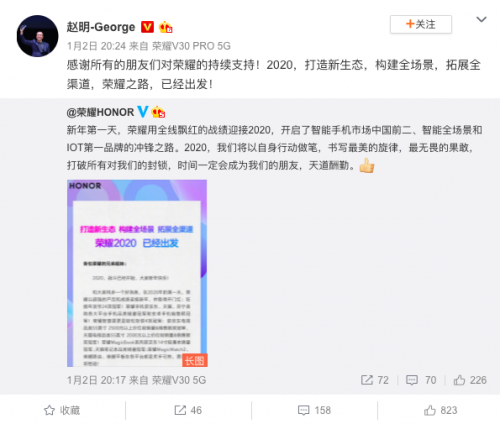500x424 pixels.
Task: Open the original post timestamp 1月2日 20:17
Action: click(x=96, y=380)
